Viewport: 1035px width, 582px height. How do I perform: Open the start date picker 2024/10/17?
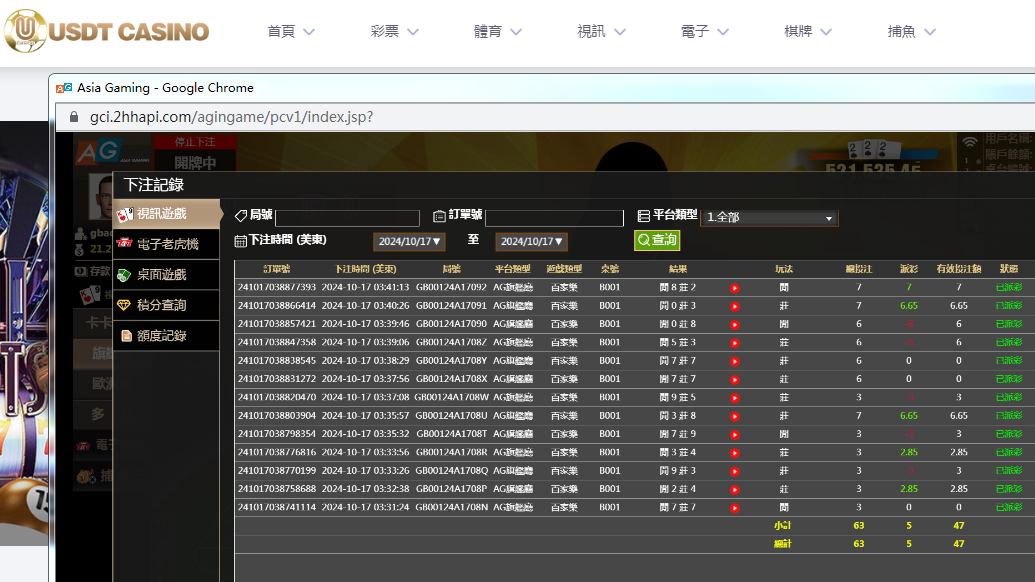point(409,241)
